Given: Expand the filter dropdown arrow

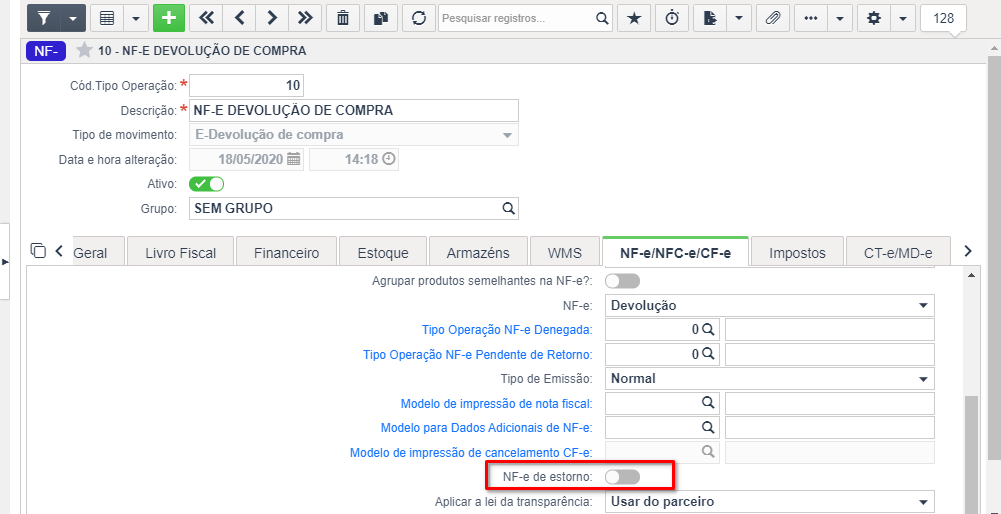Looking at the screenshot, I should 73,19.
